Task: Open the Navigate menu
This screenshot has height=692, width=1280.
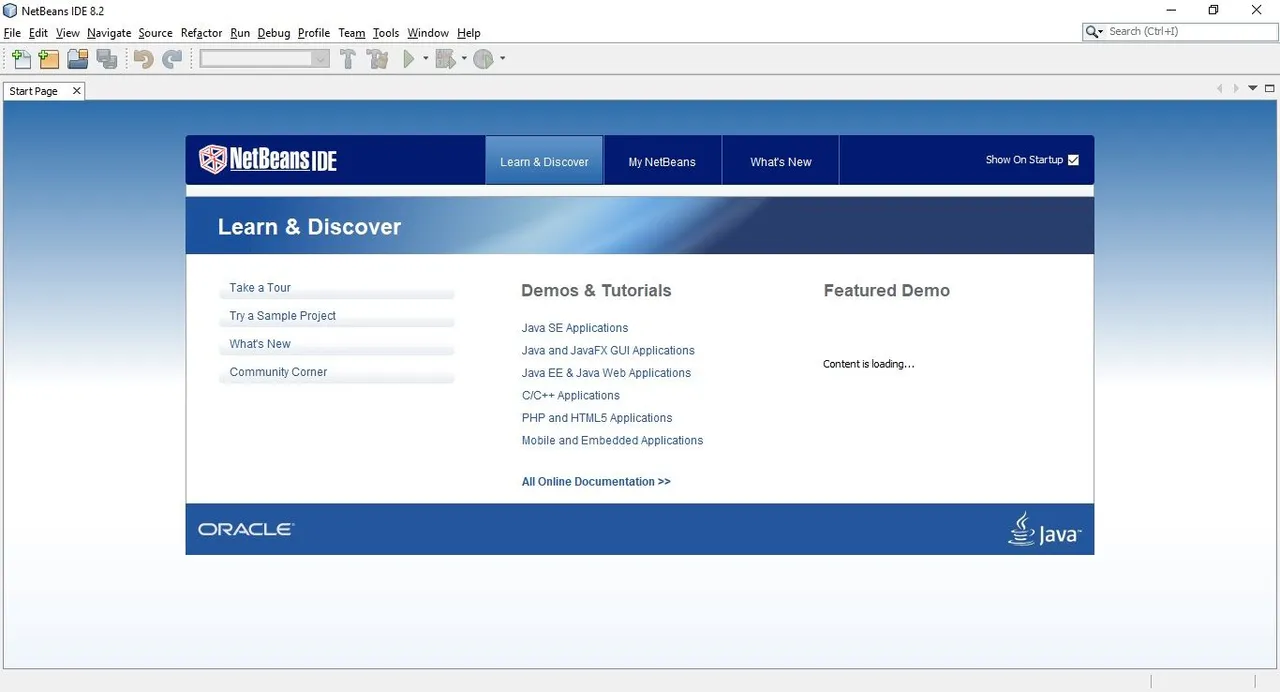Action: (109, 33)
